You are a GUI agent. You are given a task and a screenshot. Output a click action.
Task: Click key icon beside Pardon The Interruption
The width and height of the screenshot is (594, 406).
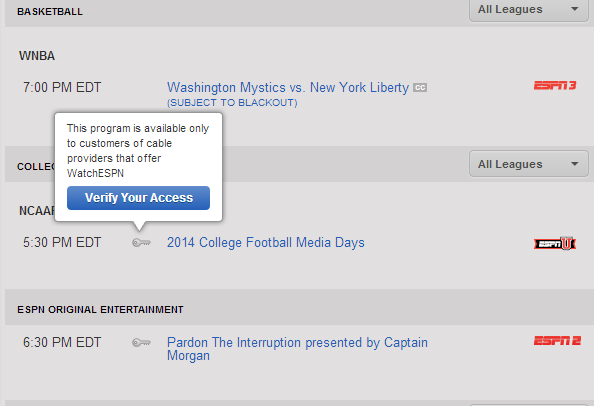point(141,343)
